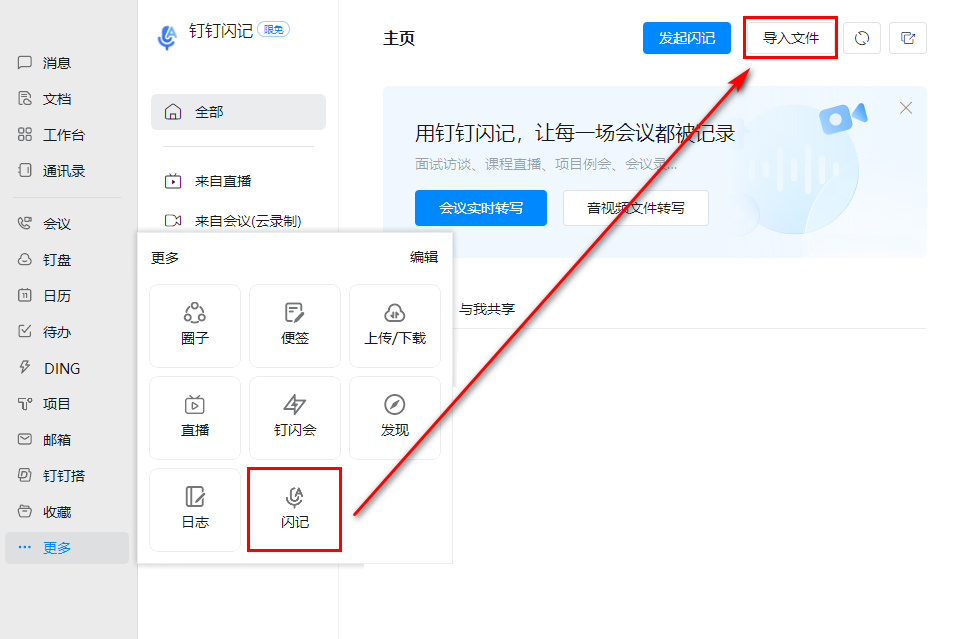
Task: Click the 钉钉闪记 microphone logo
Action: pyautogui.click(x=167, y=37)
